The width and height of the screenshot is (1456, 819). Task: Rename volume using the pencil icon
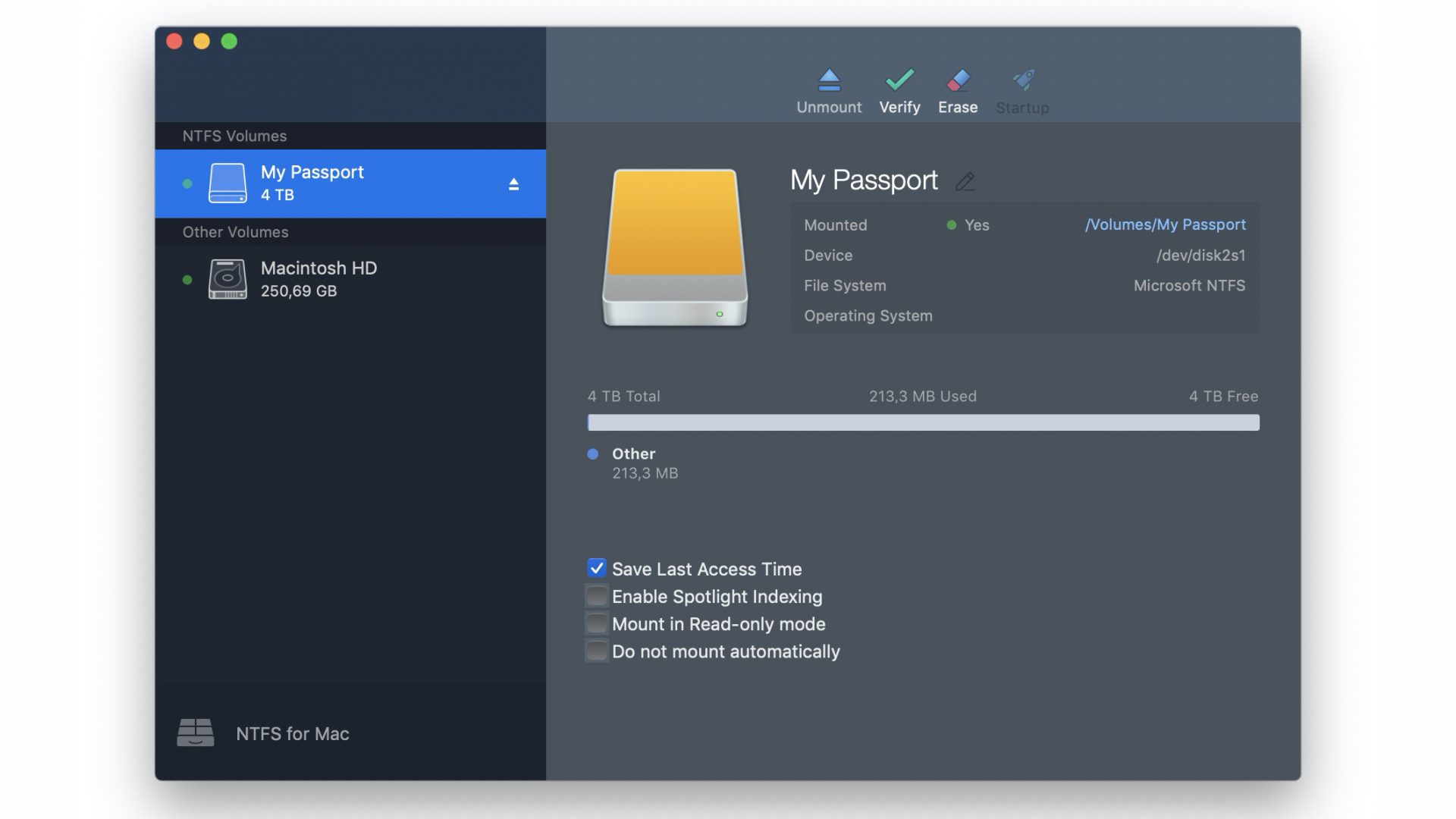tap(965, 181)
